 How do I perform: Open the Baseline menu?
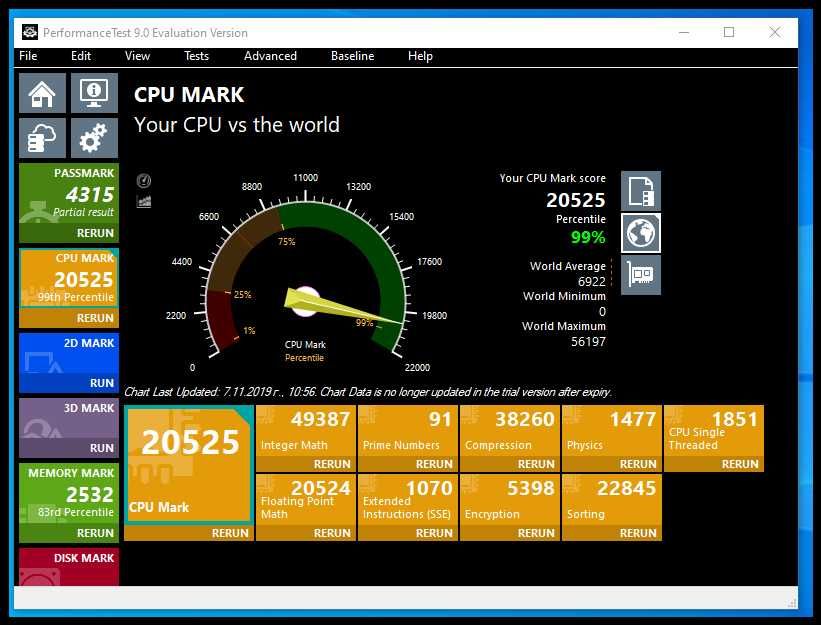[x=352, y=56]
